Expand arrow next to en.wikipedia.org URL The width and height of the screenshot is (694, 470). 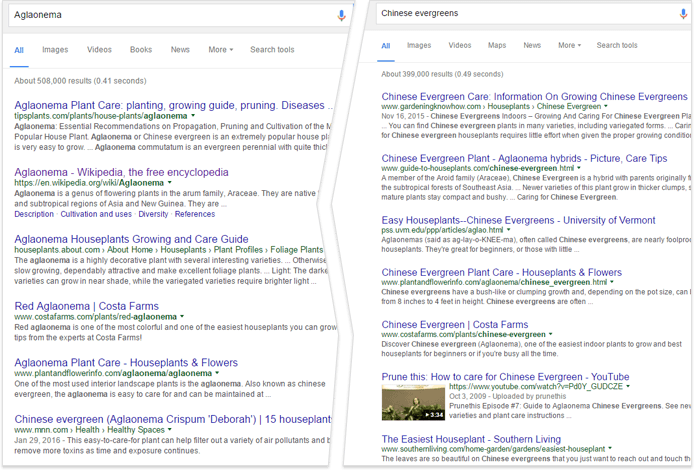pos(170,183)
